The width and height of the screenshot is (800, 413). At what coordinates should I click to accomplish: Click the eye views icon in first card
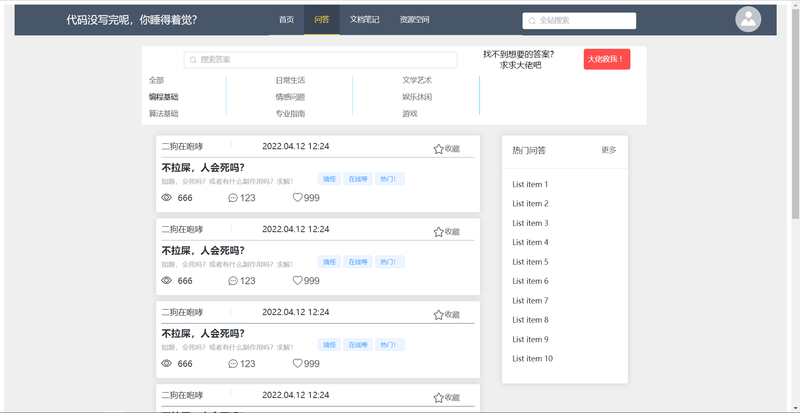166,198
